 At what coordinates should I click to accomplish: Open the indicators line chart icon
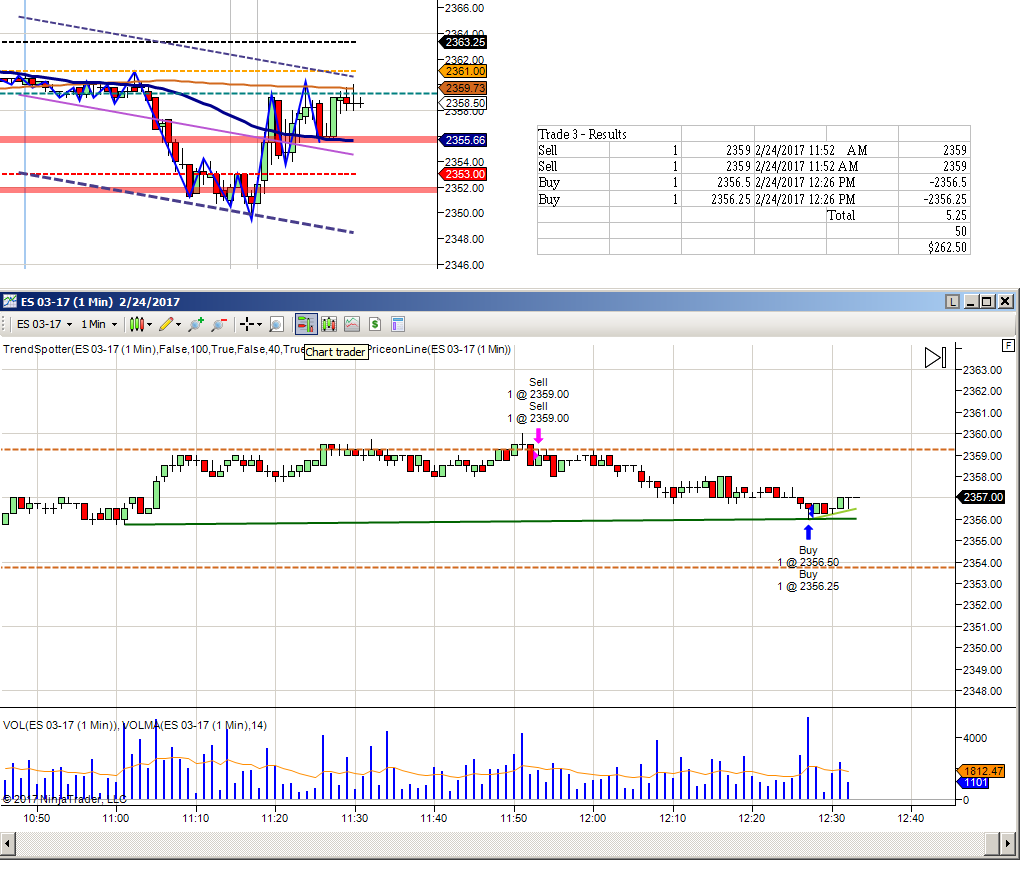352,325
